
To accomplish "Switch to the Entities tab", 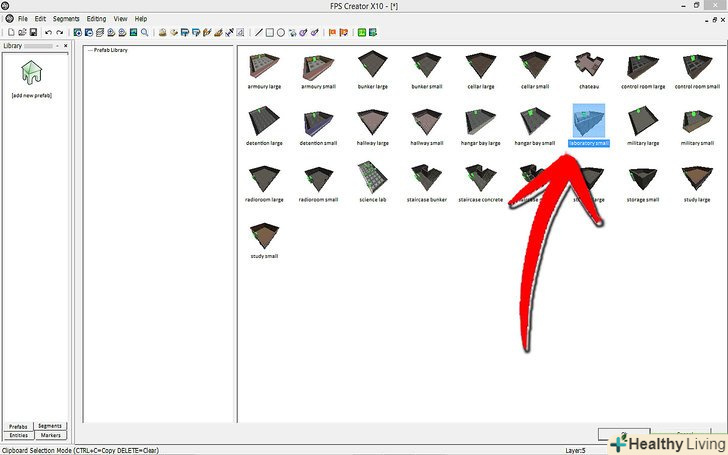I will click(19, 436).
